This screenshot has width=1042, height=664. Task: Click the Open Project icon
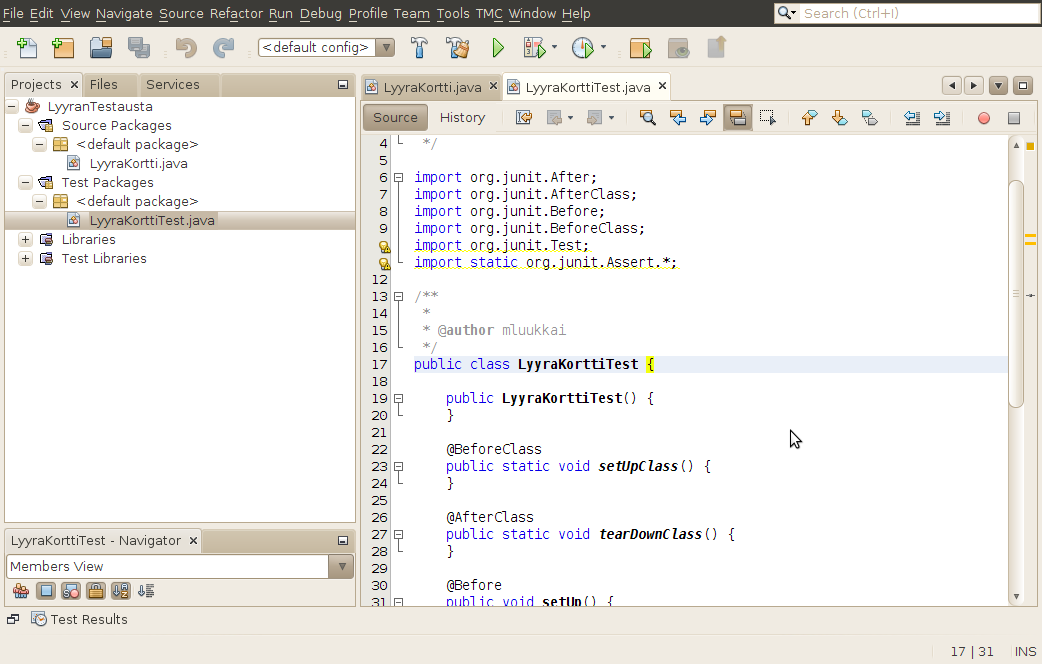point(101,47)
